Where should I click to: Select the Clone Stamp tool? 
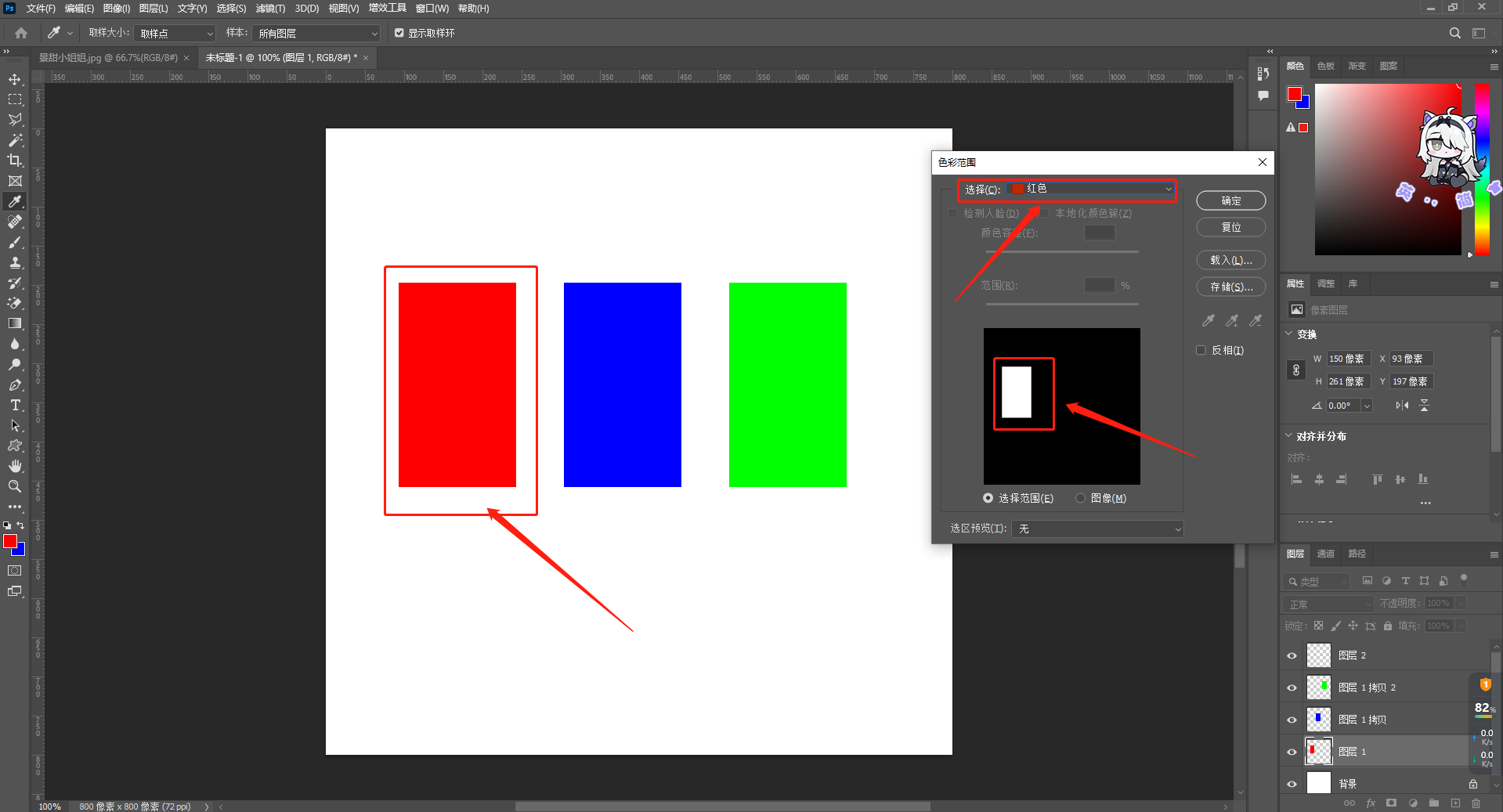[15, 262]
